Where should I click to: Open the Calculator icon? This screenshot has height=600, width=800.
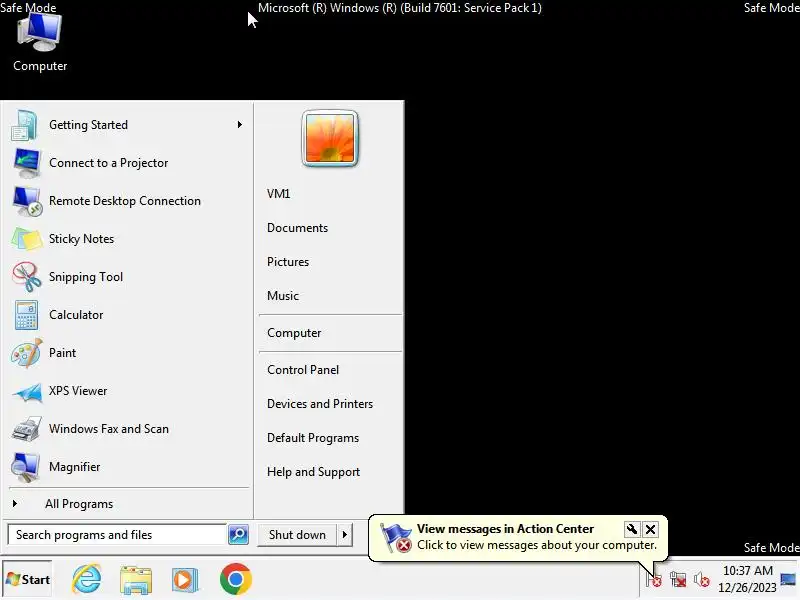tap(26, 315)
